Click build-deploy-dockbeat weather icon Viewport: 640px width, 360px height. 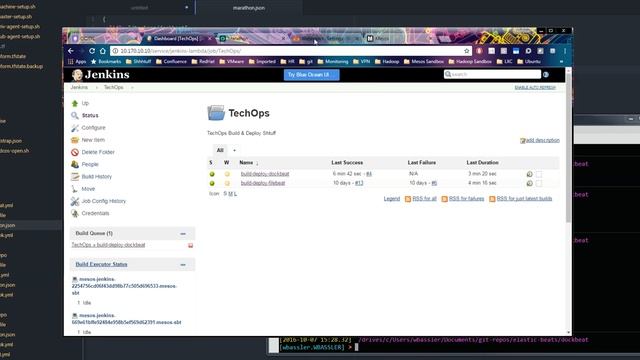[227, 174]
